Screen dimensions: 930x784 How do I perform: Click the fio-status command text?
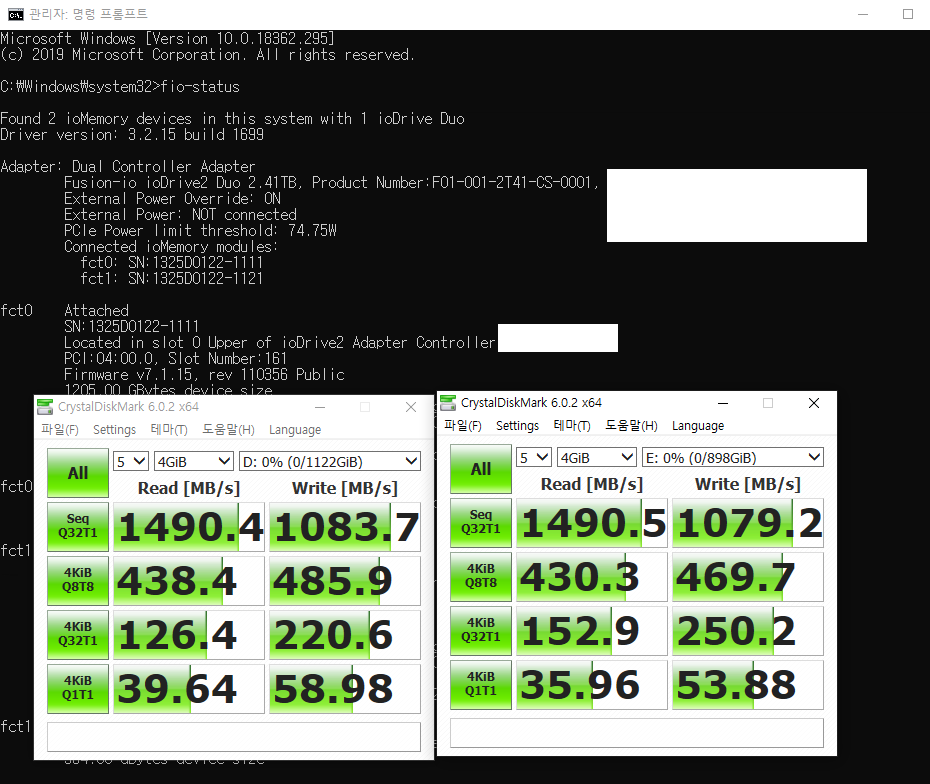[200, 87]
